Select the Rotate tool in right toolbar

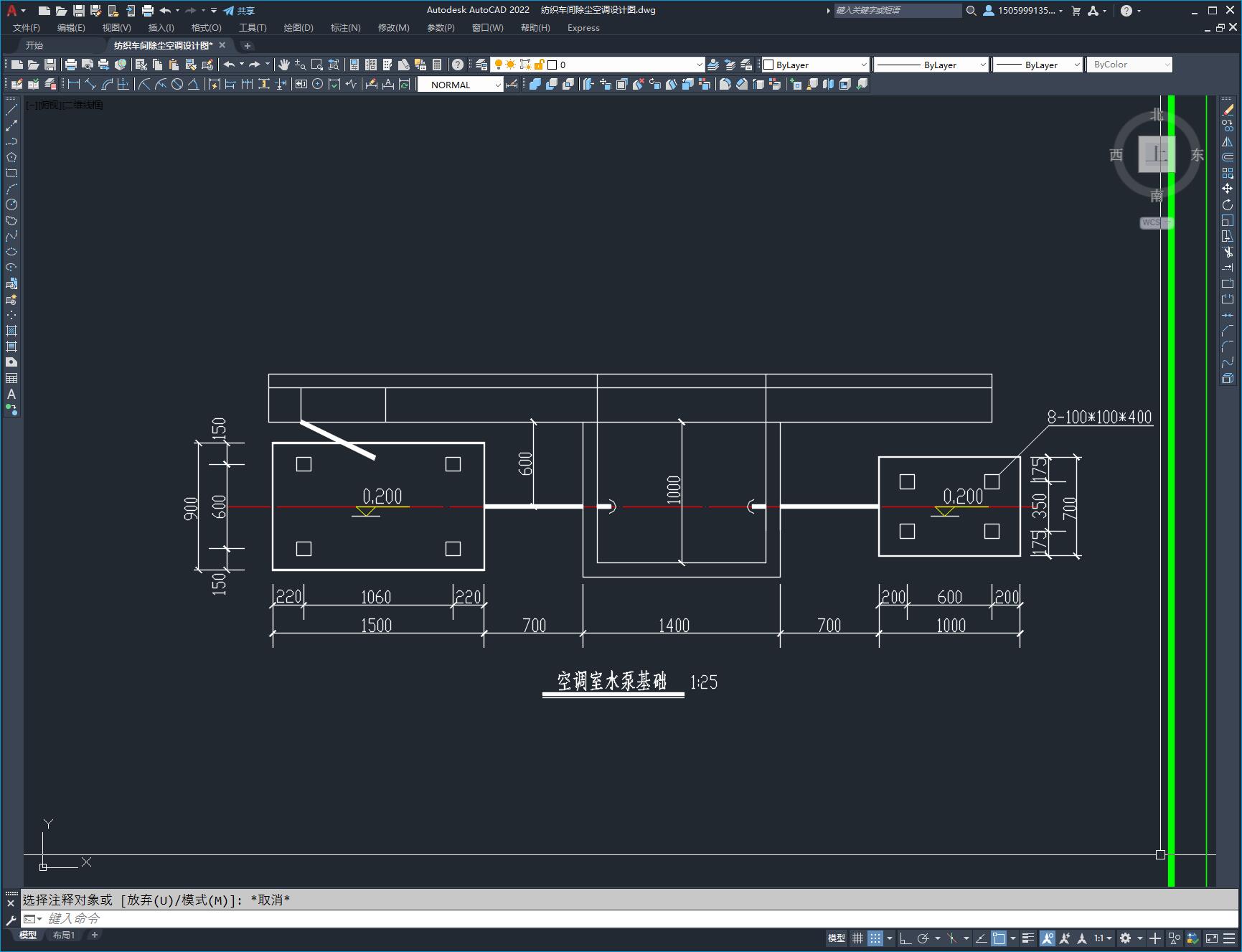tap(1228, 204)
